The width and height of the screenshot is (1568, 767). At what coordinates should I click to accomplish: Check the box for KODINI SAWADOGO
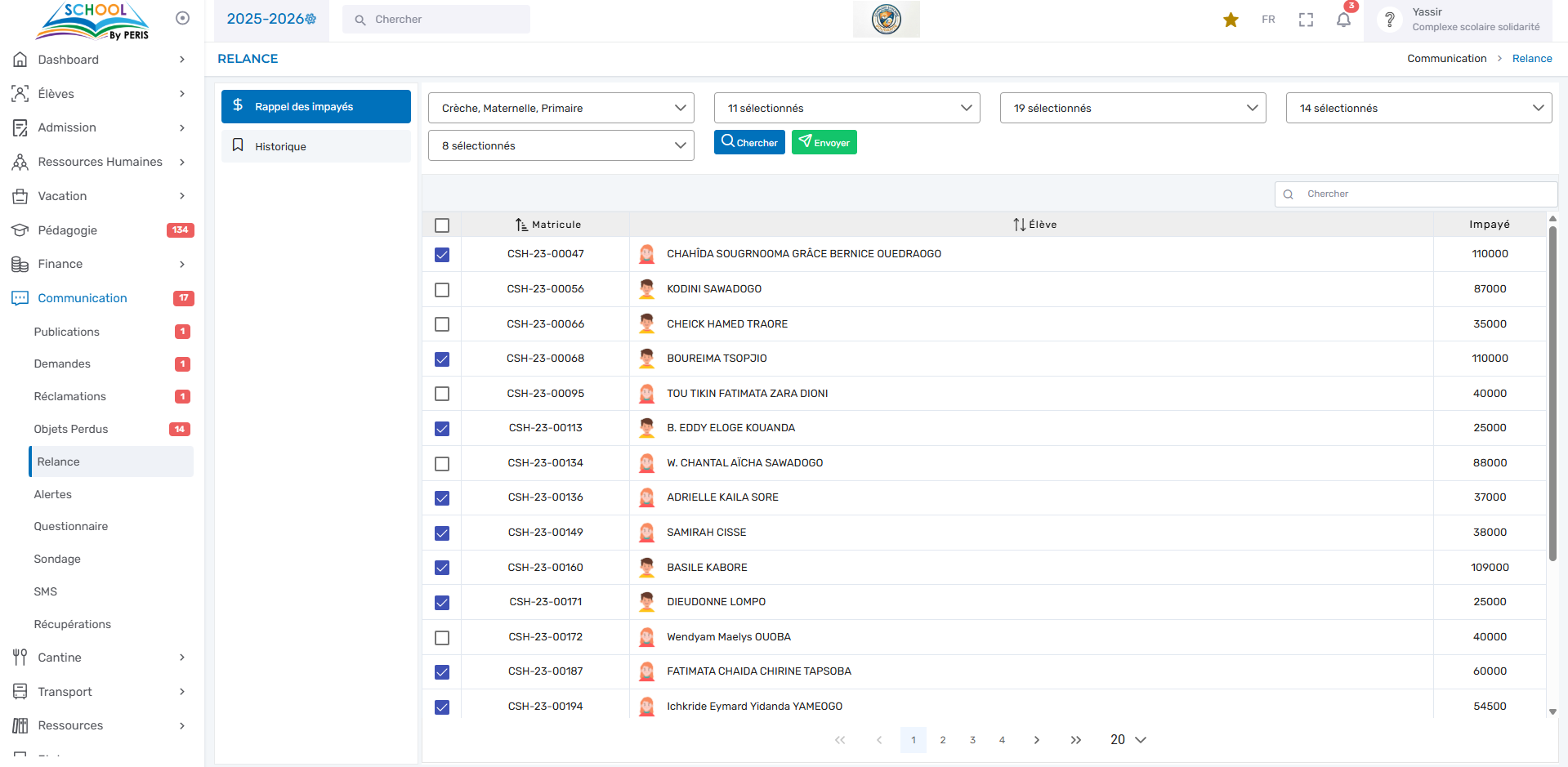point(442,290)
